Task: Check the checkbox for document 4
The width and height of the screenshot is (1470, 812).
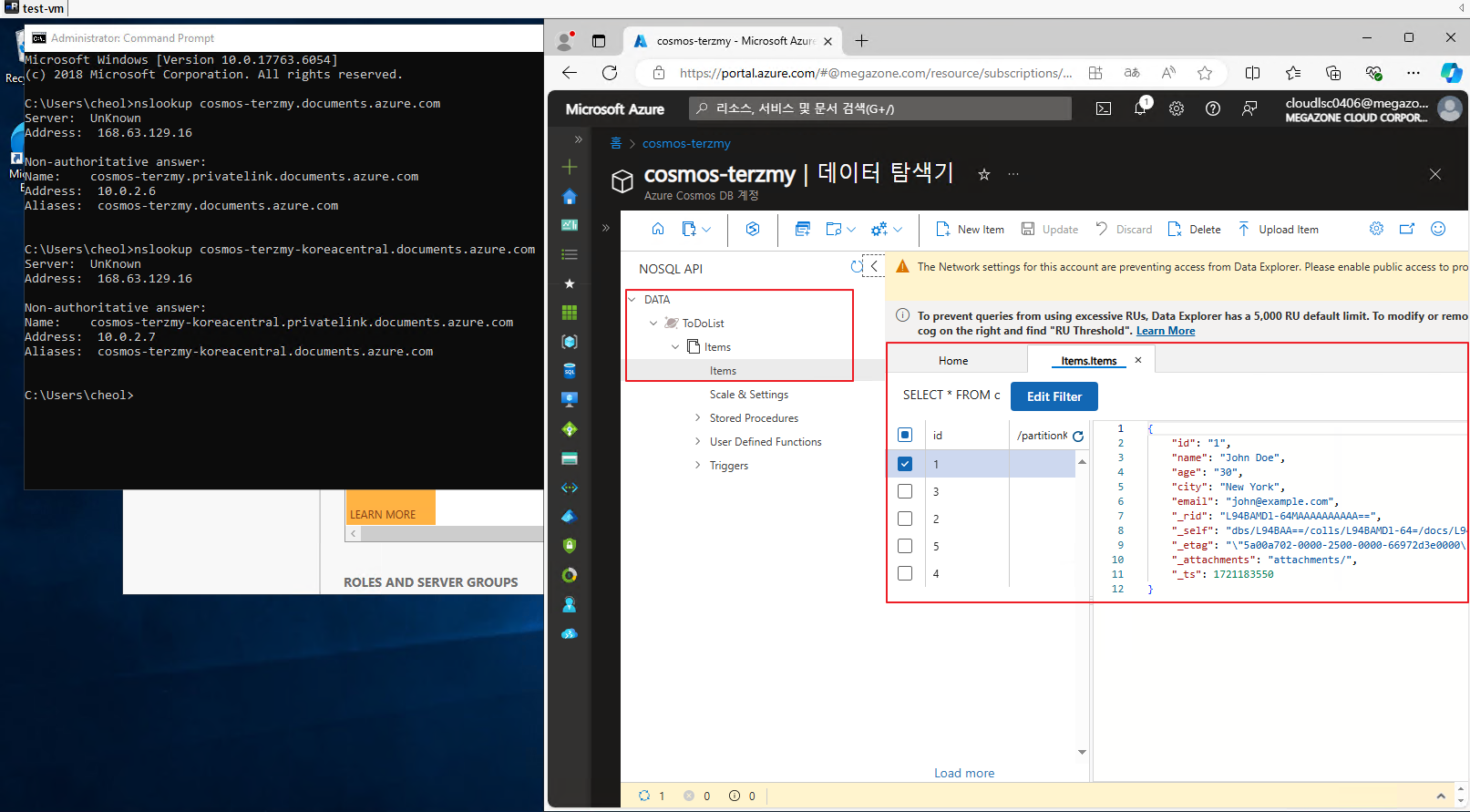Action: click(x=905, y=573)
